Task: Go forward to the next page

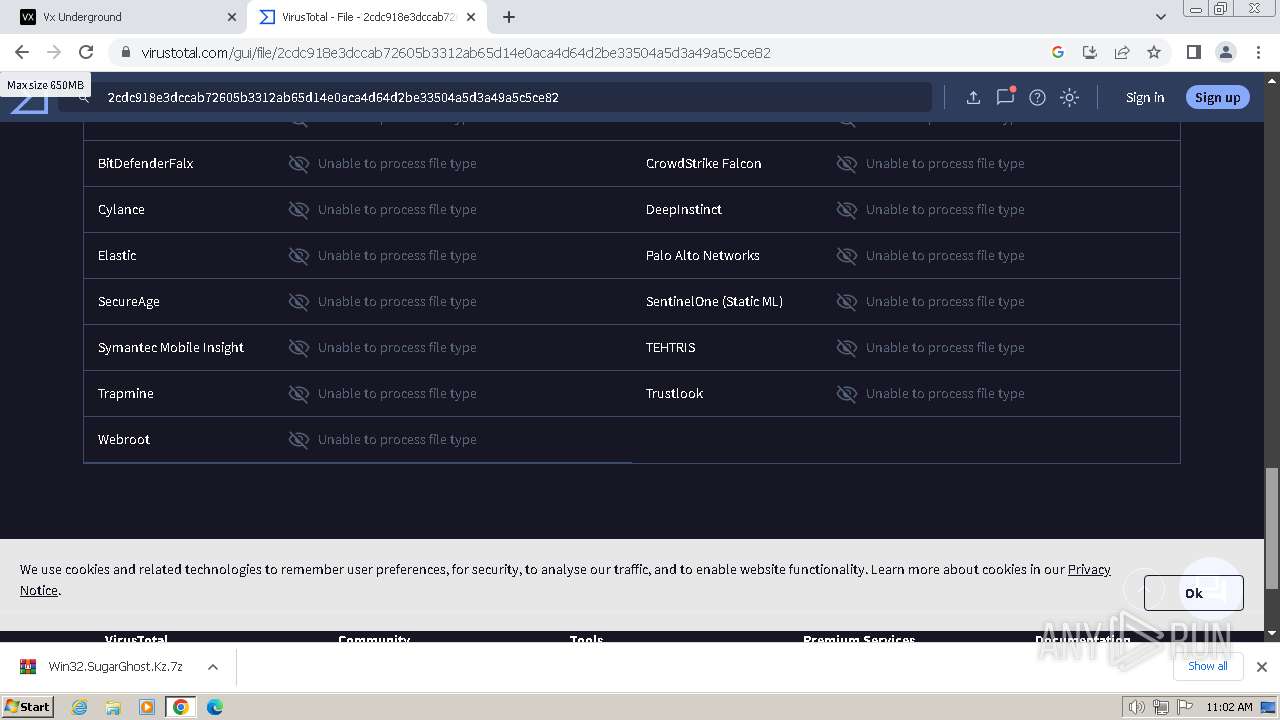Action: 54,52
